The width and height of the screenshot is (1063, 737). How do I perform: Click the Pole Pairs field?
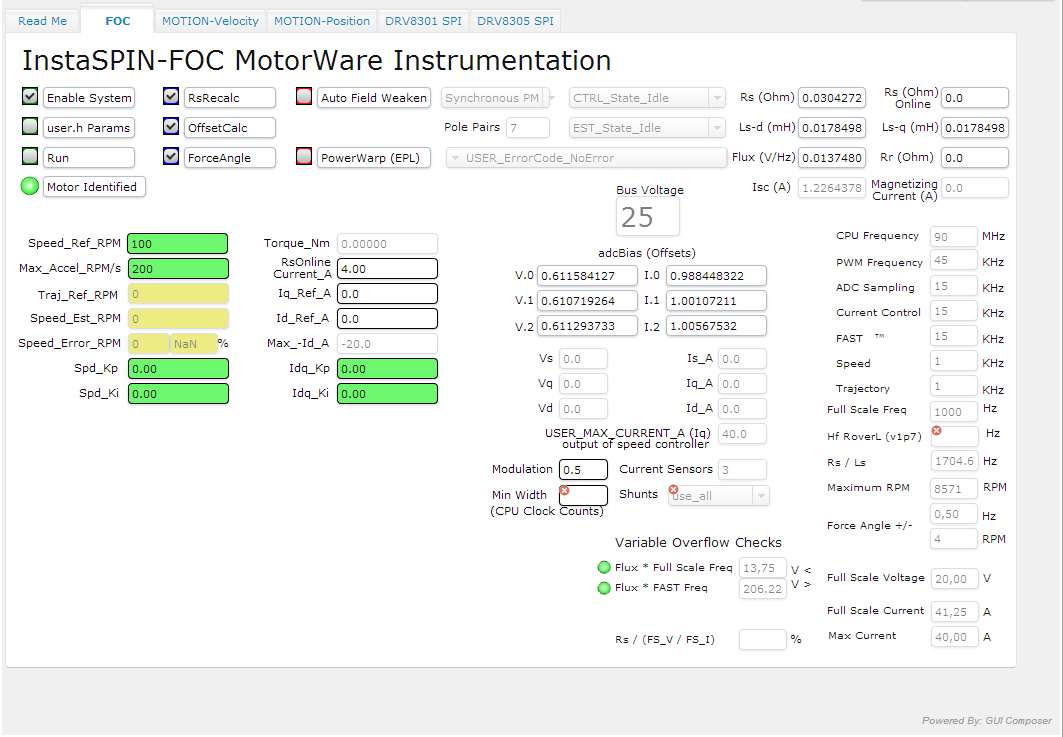click(x=527, y=127)
